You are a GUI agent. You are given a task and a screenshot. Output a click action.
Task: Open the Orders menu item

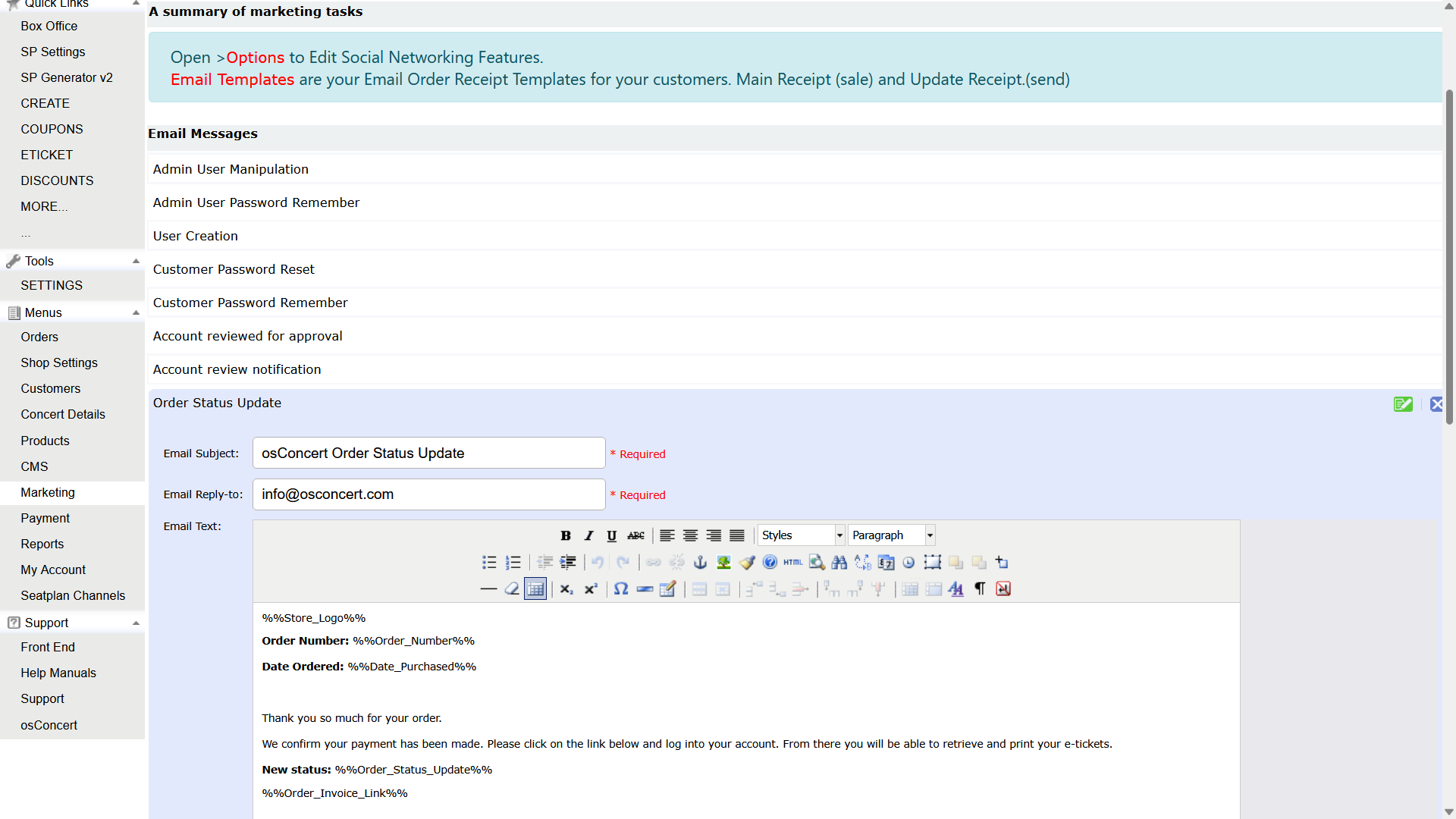[x=39, y=337]
